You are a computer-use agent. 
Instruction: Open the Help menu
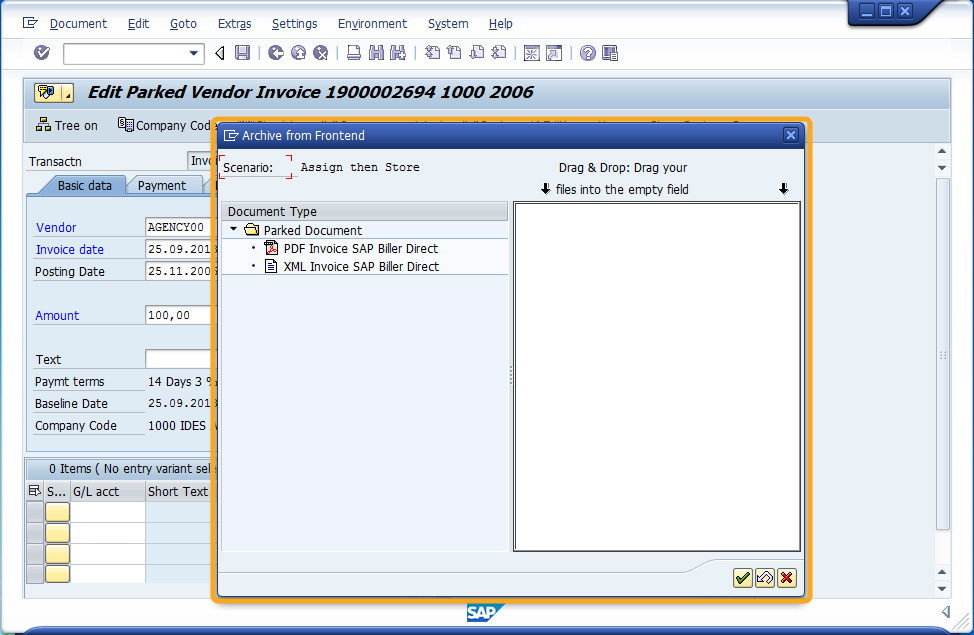[x=501, y=24]
